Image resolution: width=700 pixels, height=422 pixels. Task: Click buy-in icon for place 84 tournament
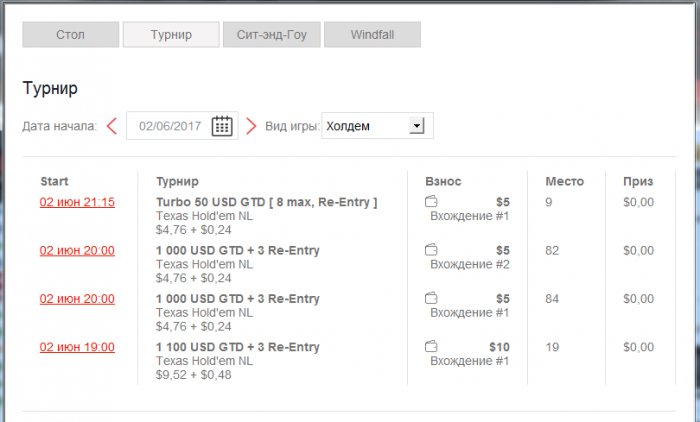[x=431, y=298]
